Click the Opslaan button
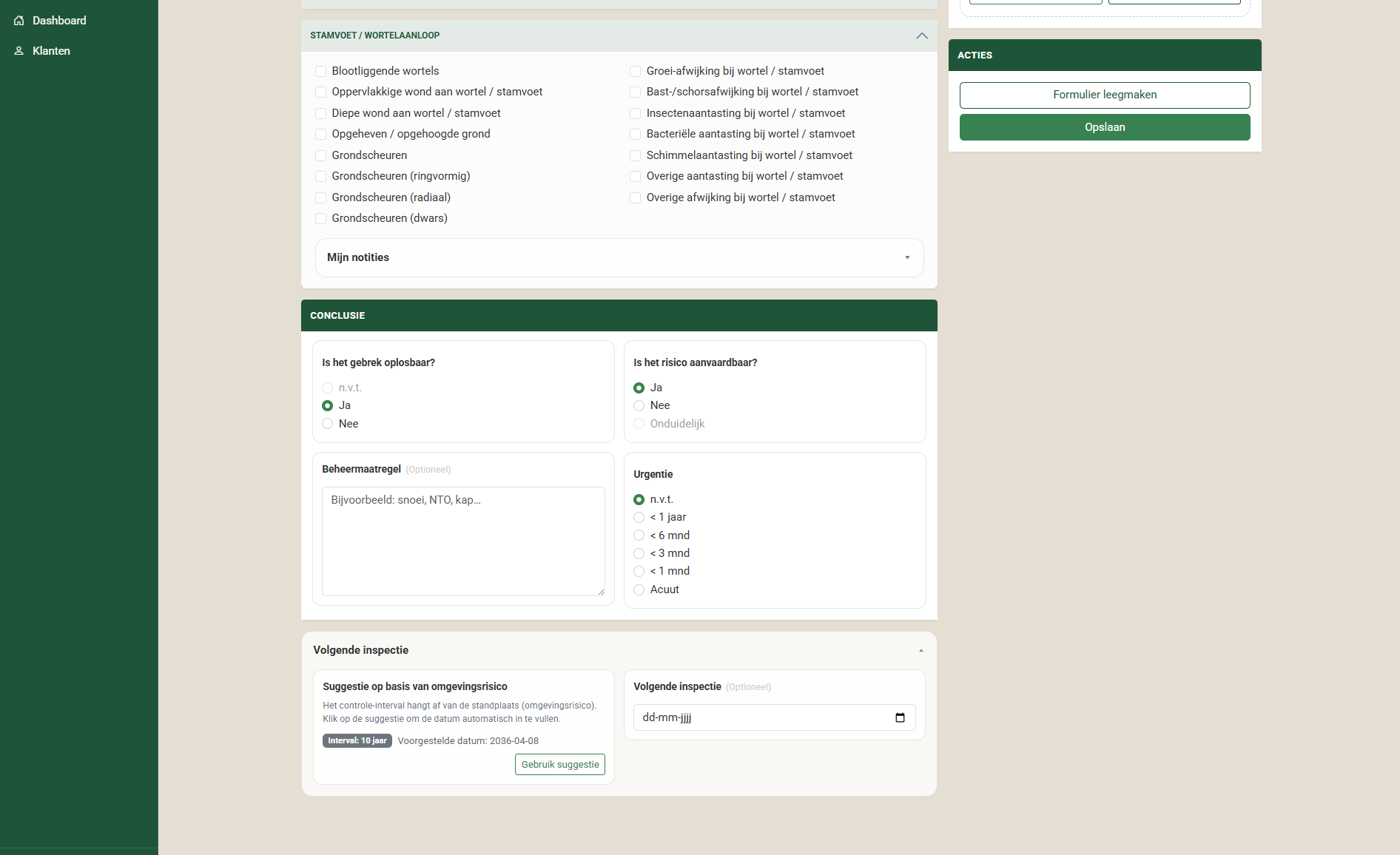 (x=1104, y=127)
